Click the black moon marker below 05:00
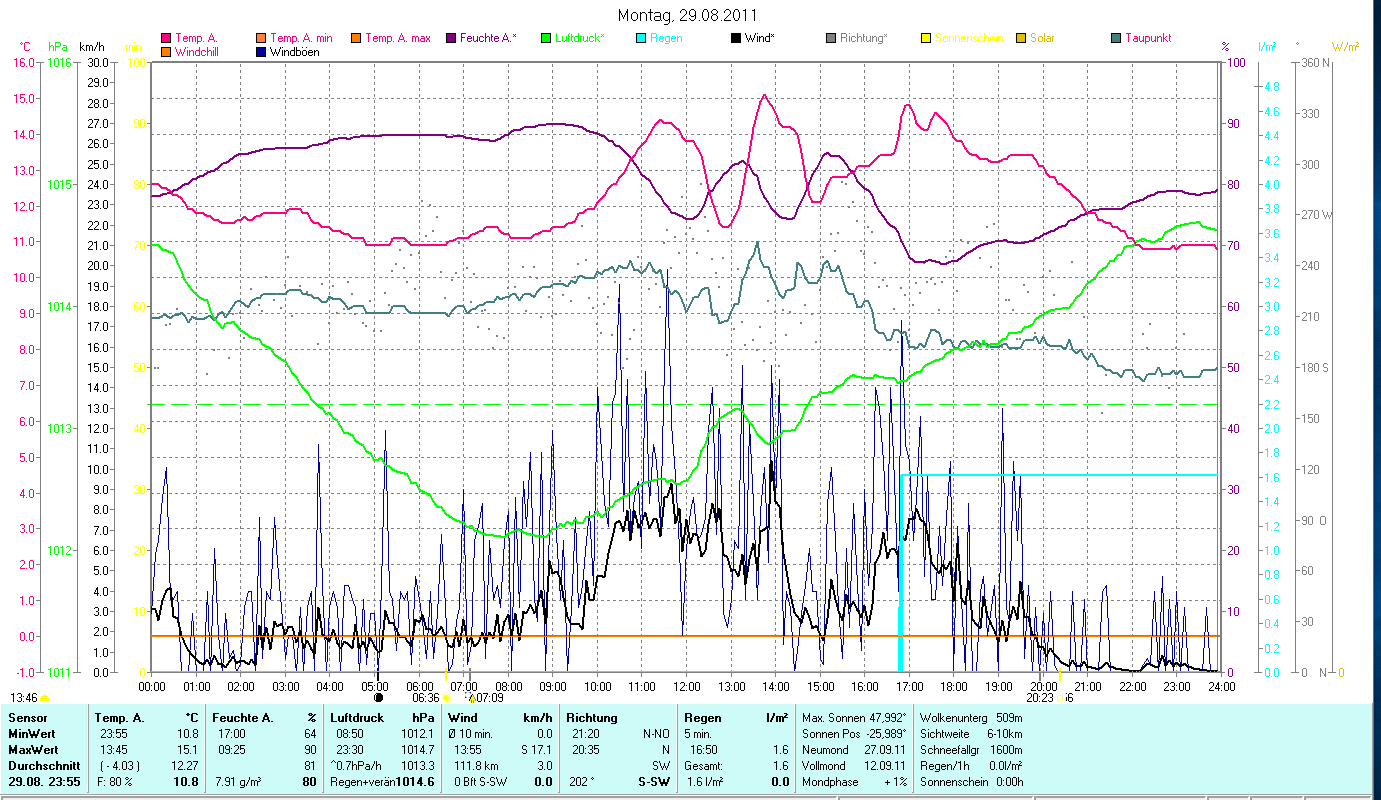1381x800 pixels. [x=378, y=697]
